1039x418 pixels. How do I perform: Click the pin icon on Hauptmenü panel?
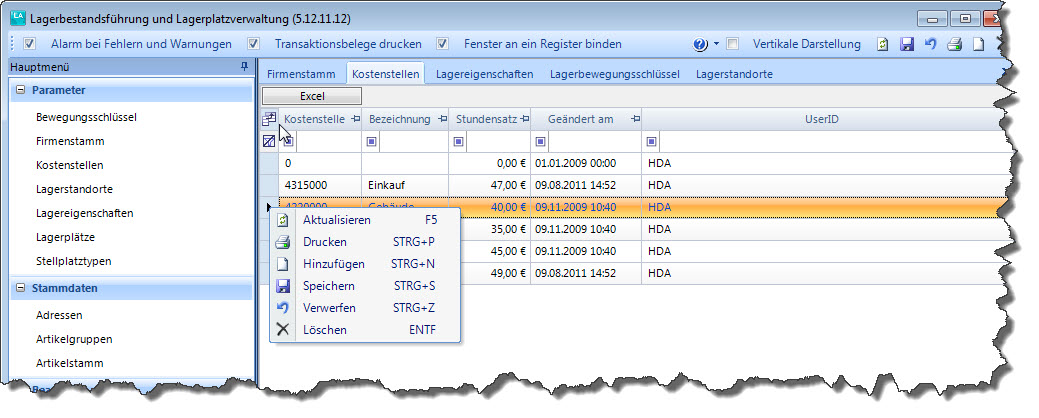point(245,66)
